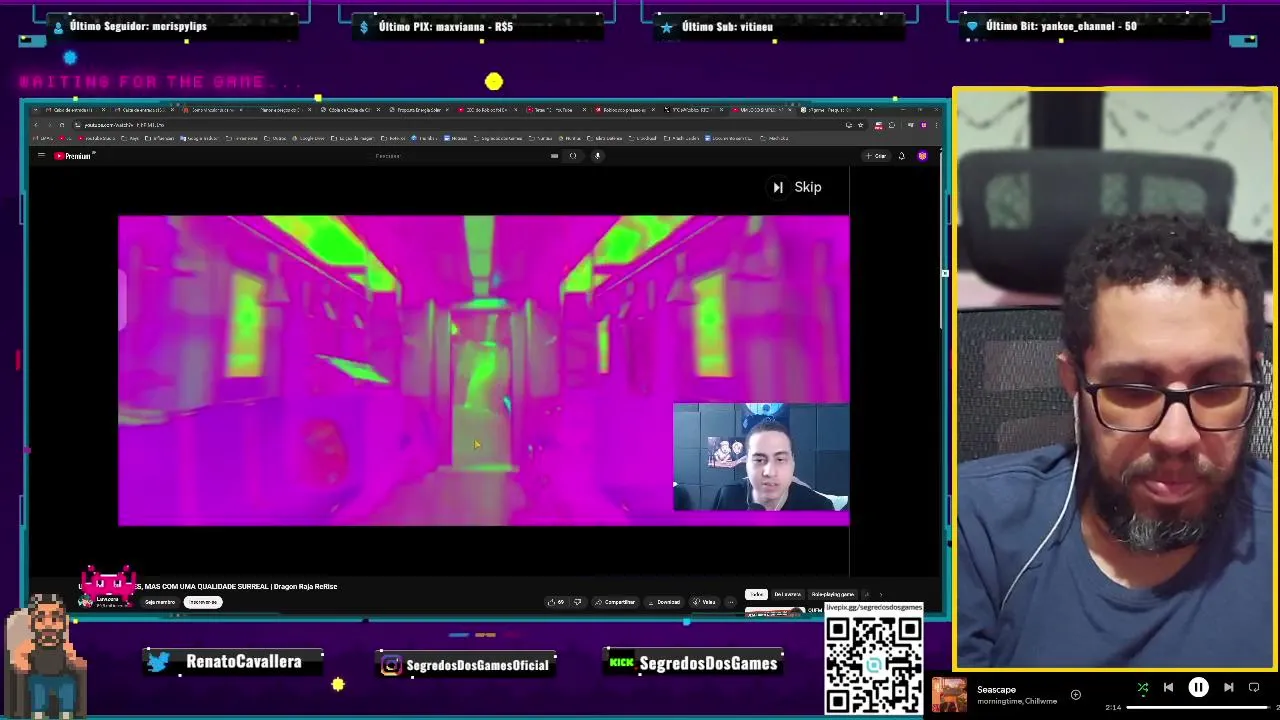The image size is (1280, 720).
Task: Open the YouTube account avatar
Action: pyautogui.click(x=923, y=156)
